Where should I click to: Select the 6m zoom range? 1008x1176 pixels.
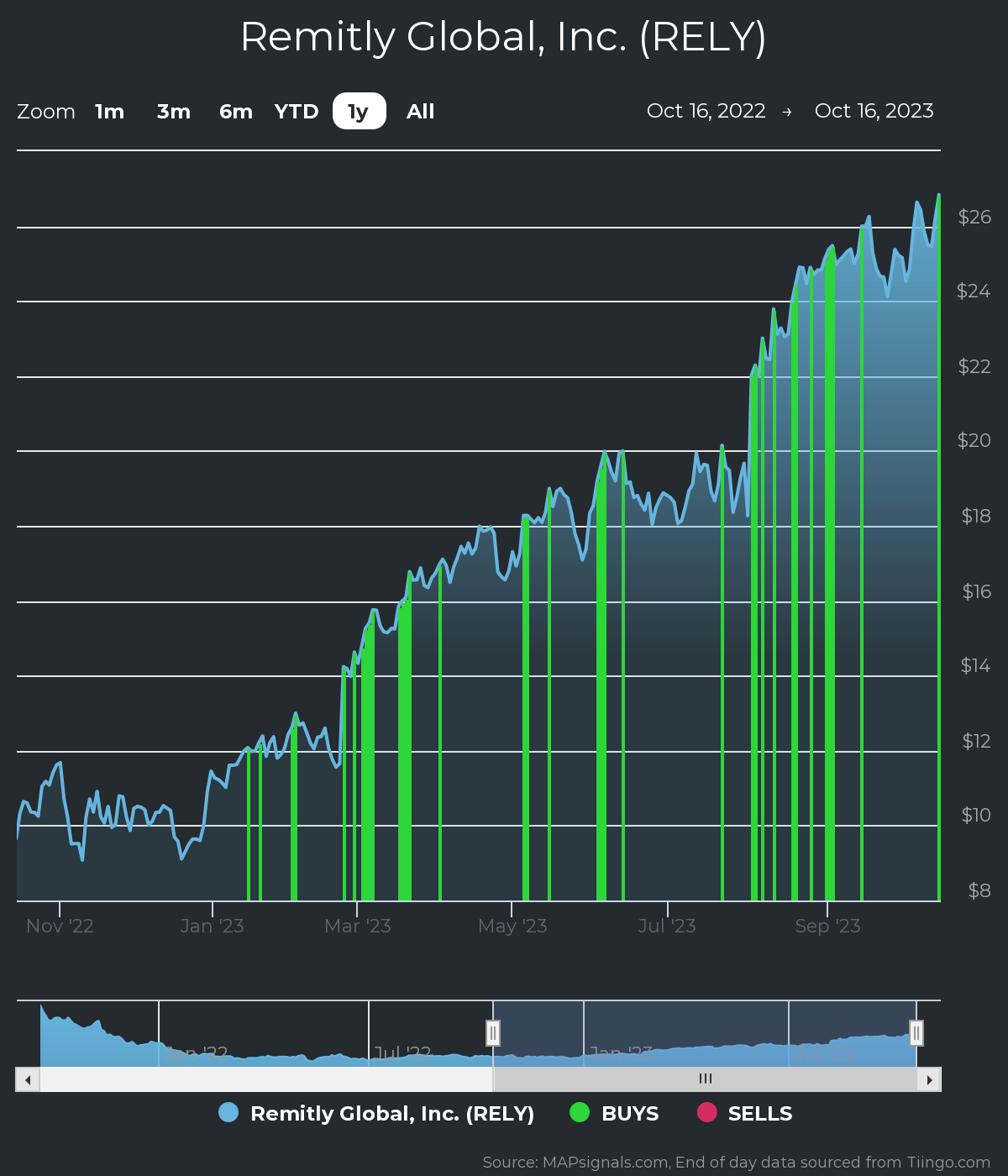tap(236, 111)
